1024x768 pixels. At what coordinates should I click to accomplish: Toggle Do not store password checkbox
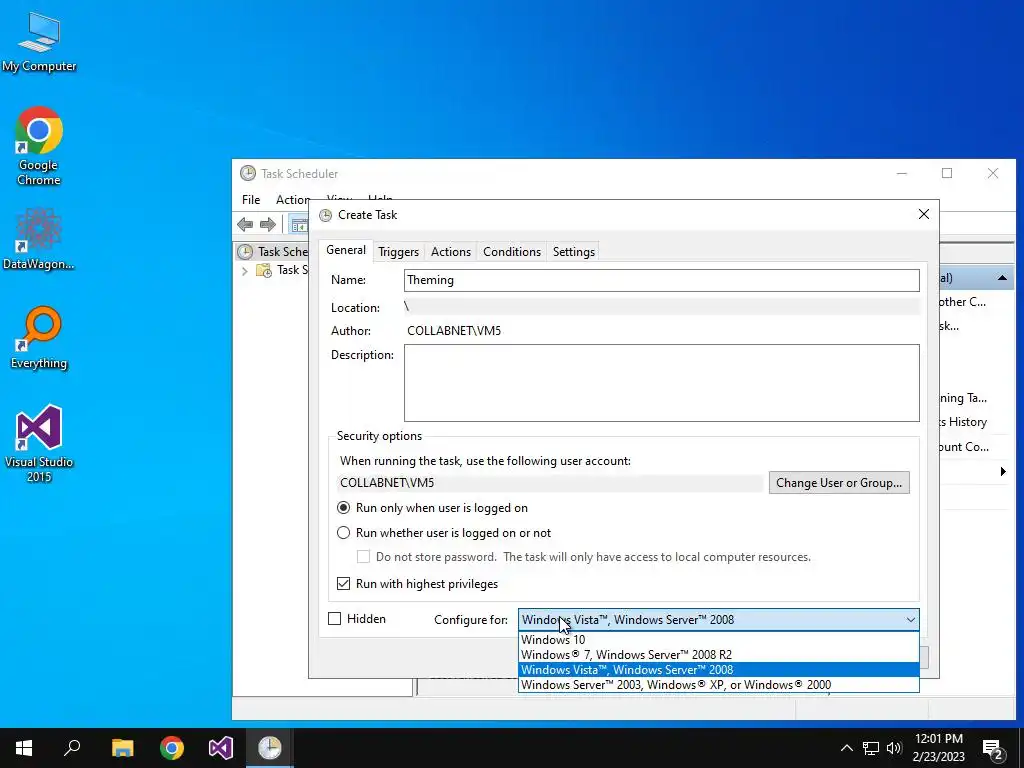click(363, 557)
